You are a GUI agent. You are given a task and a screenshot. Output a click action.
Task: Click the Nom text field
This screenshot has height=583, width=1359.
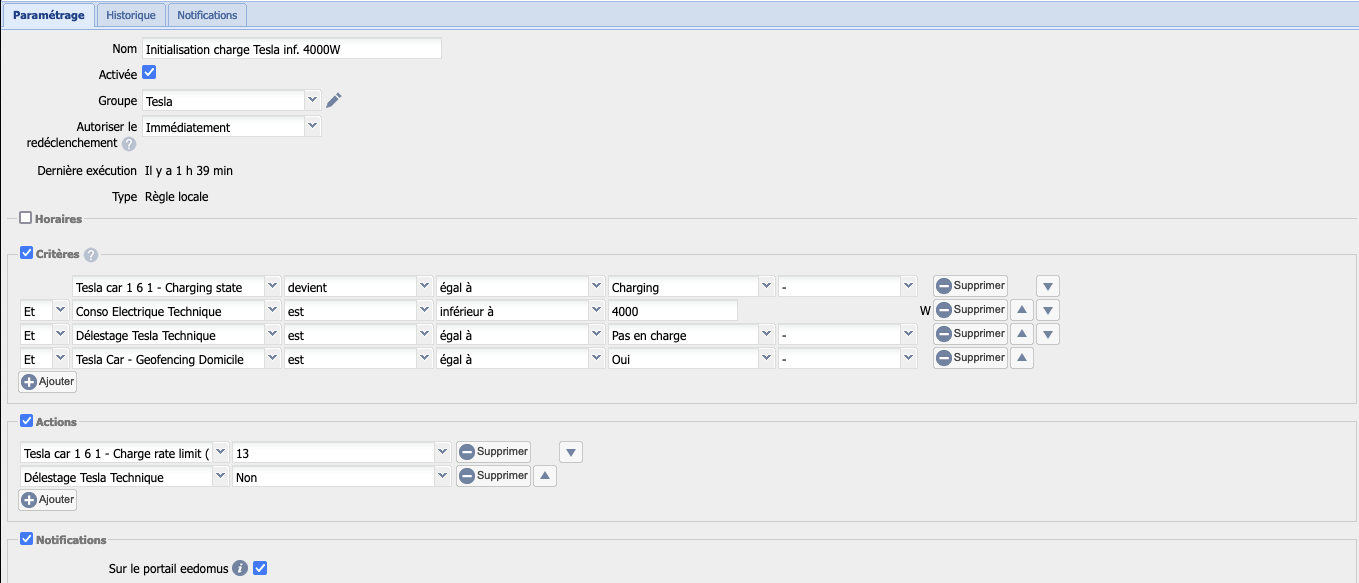pos(291,49)
